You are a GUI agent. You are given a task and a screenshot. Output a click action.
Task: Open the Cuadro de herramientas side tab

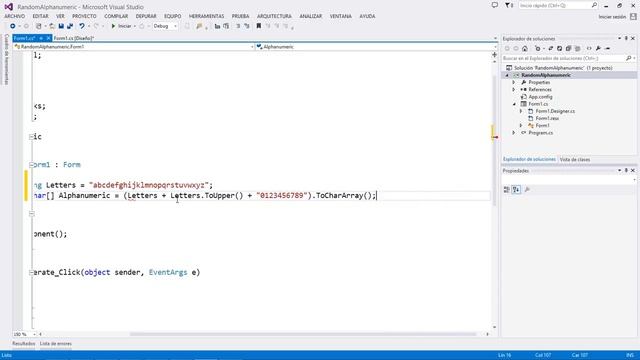pyautogui.click(x=6, y=59)
